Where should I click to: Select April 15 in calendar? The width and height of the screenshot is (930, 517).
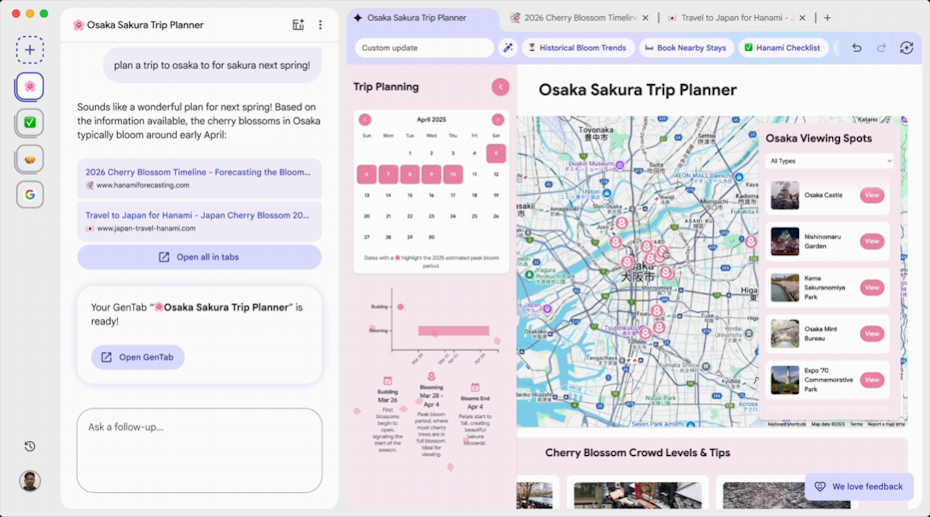tap(410, 195)
